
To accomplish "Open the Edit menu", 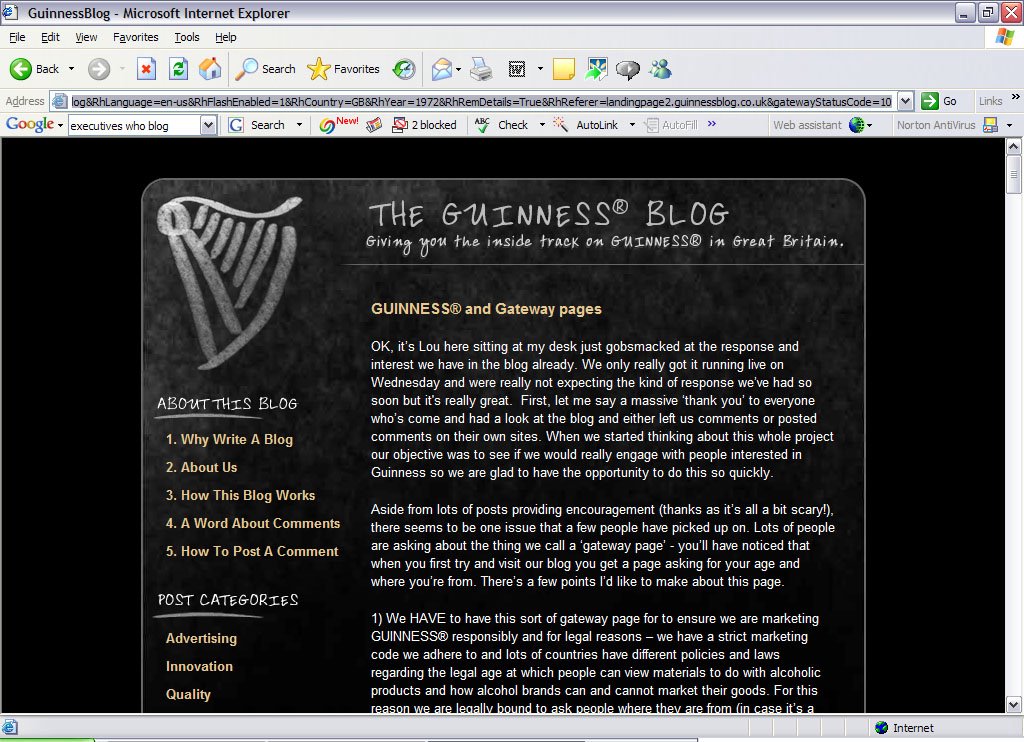I will tap(50, 37).
